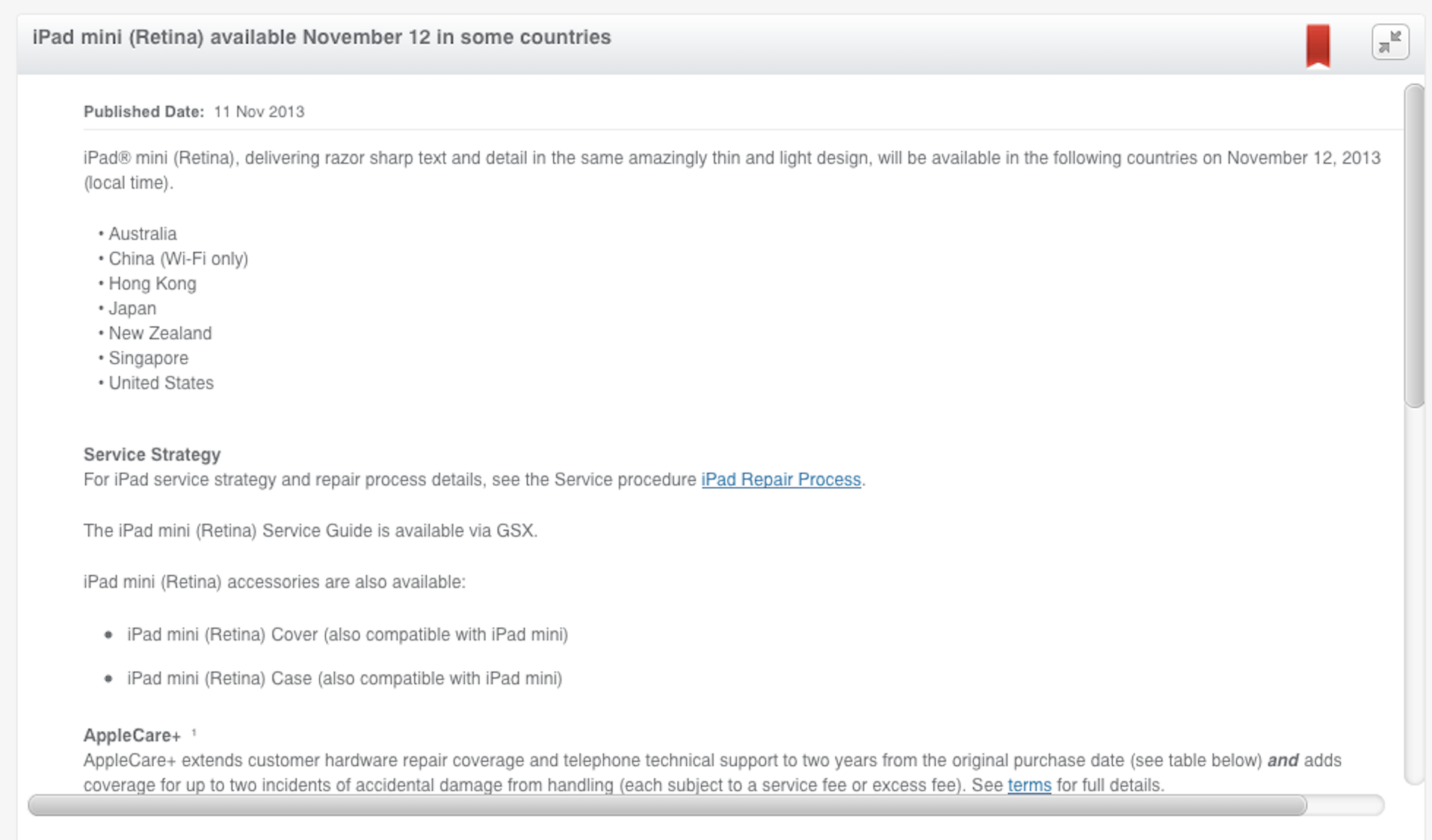Open the iPad Repair Process link
1432x840 pixels.
point(781,480)
